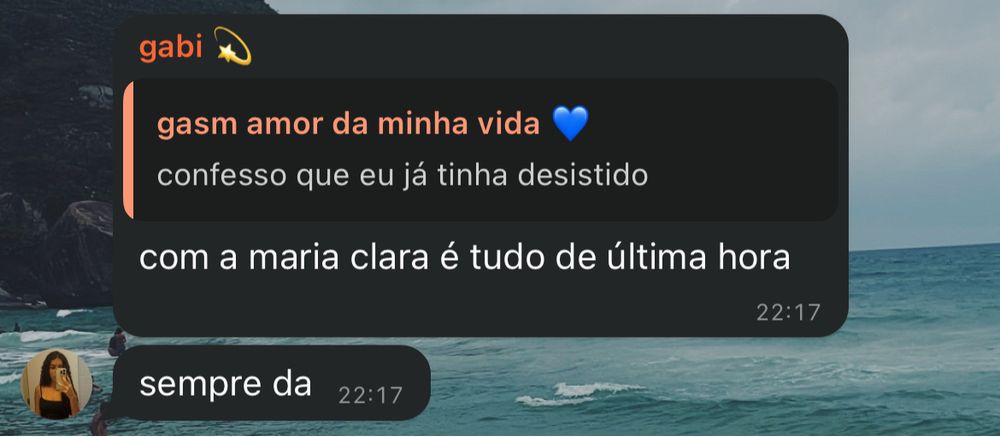Viewport: 1000px width, 437px height.
Task: Click the dizzy star emoji beside gabi
Action: tap(232, 46)
